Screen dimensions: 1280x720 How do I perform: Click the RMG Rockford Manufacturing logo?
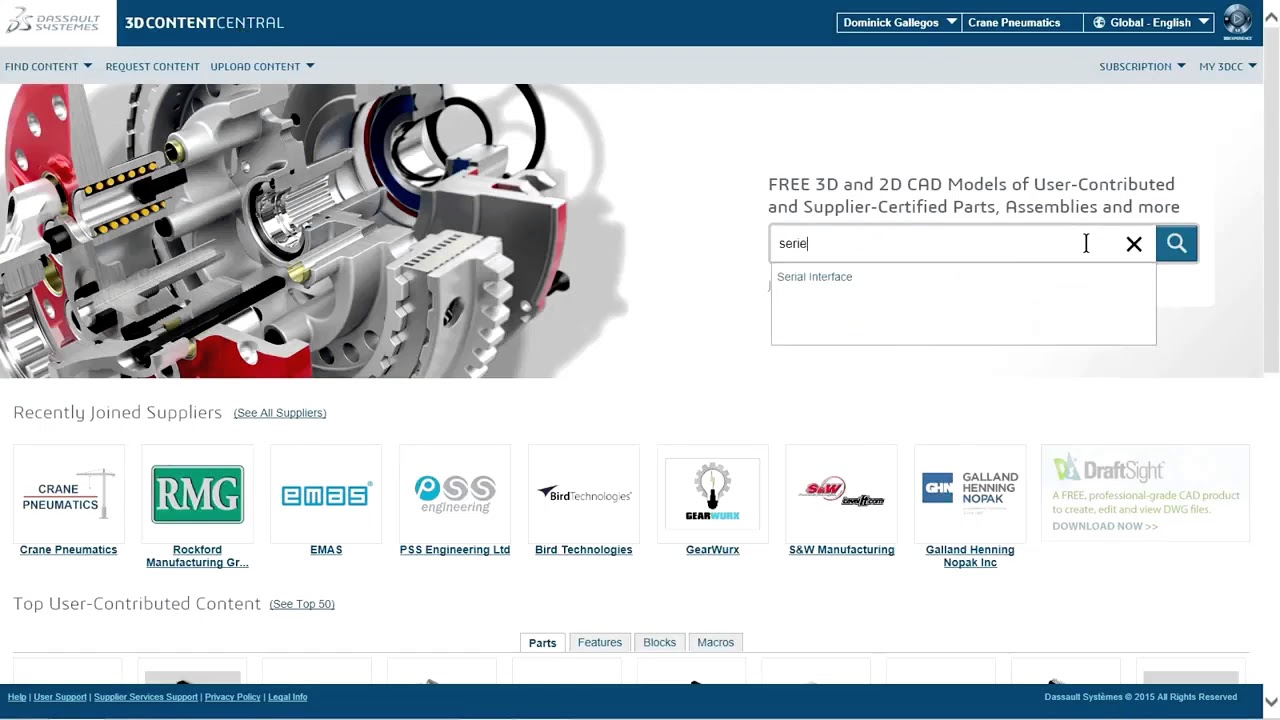tap(197, 494)
